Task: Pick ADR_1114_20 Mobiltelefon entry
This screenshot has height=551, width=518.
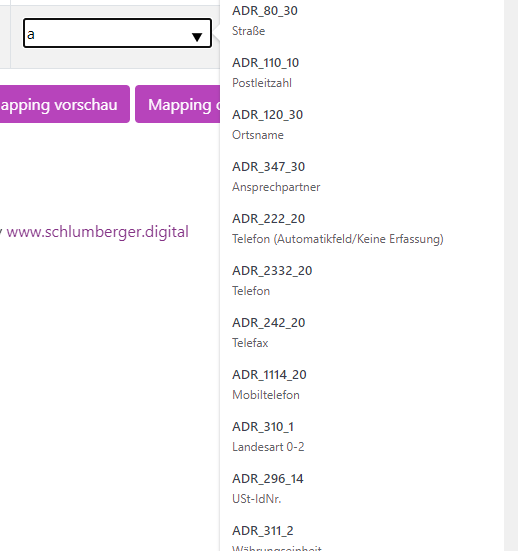Action: coord(362,385)
